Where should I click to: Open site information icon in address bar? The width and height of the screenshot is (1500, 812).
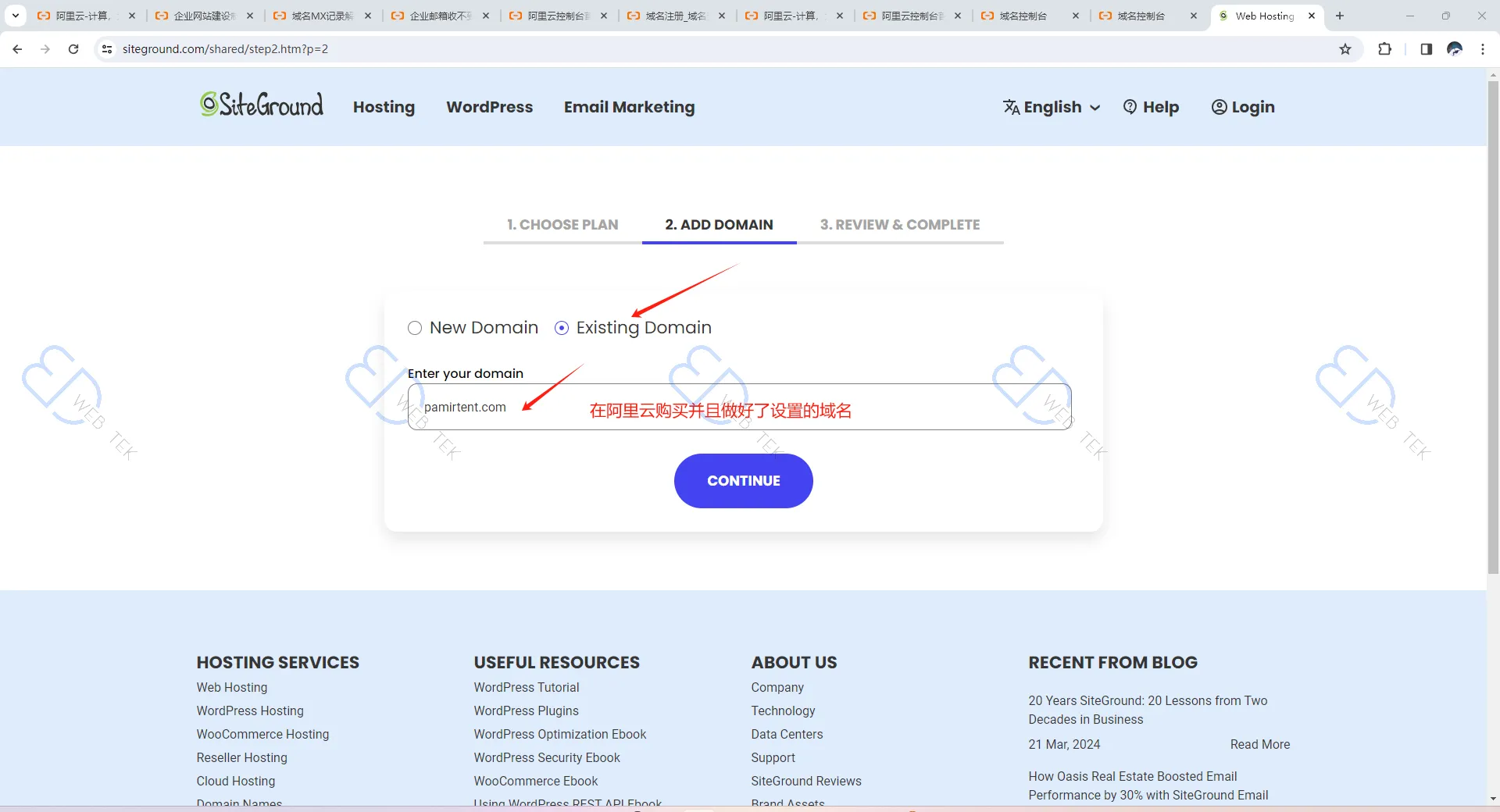tap(107, 49)
